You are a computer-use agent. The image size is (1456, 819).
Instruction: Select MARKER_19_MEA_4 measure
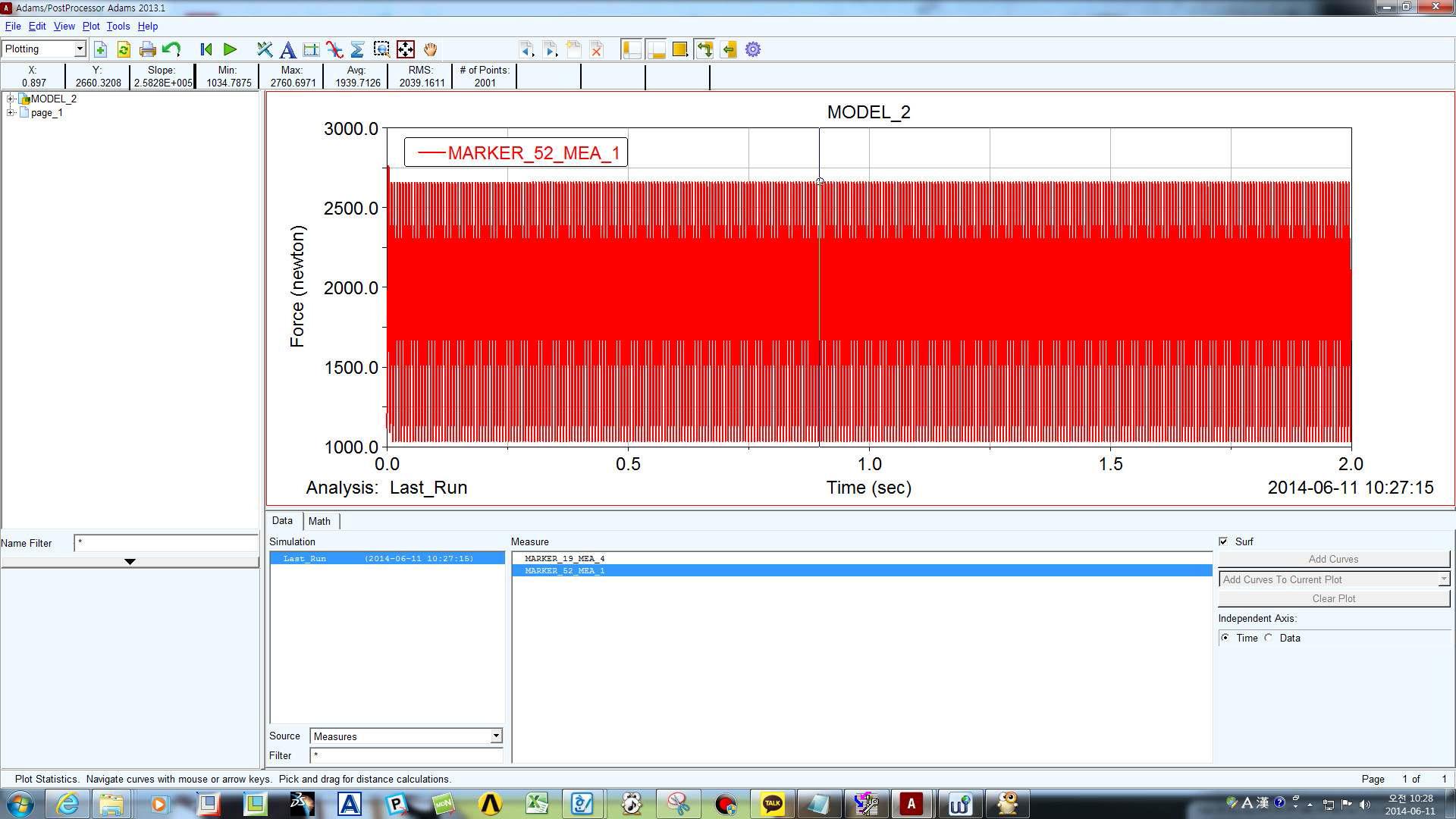click(862, 558)
